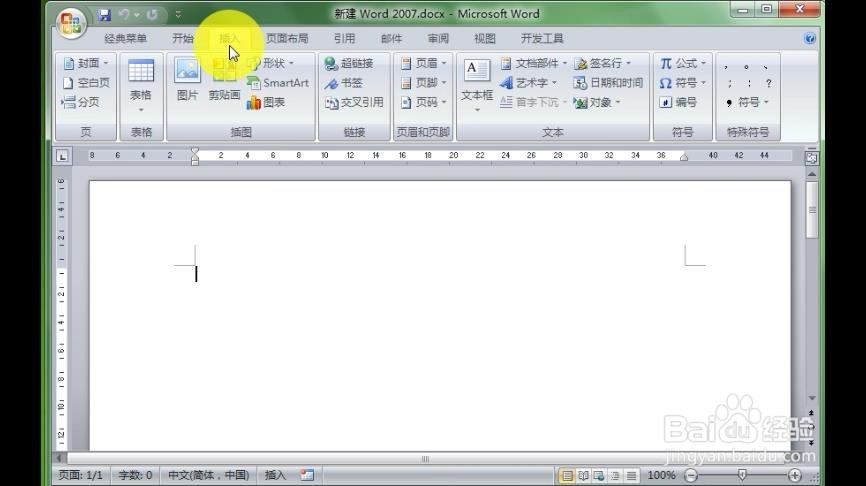Open the Office button menu
Screen dimensions: 866x486
pos(71,23)
